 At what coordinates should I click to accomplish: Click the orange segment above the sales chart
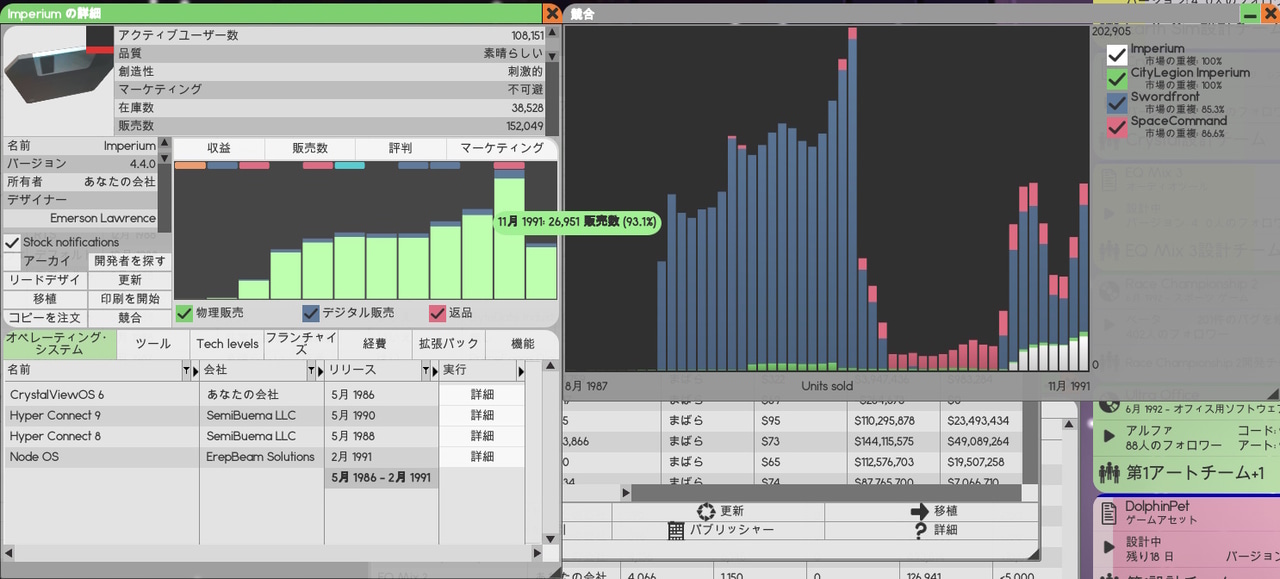190,165
